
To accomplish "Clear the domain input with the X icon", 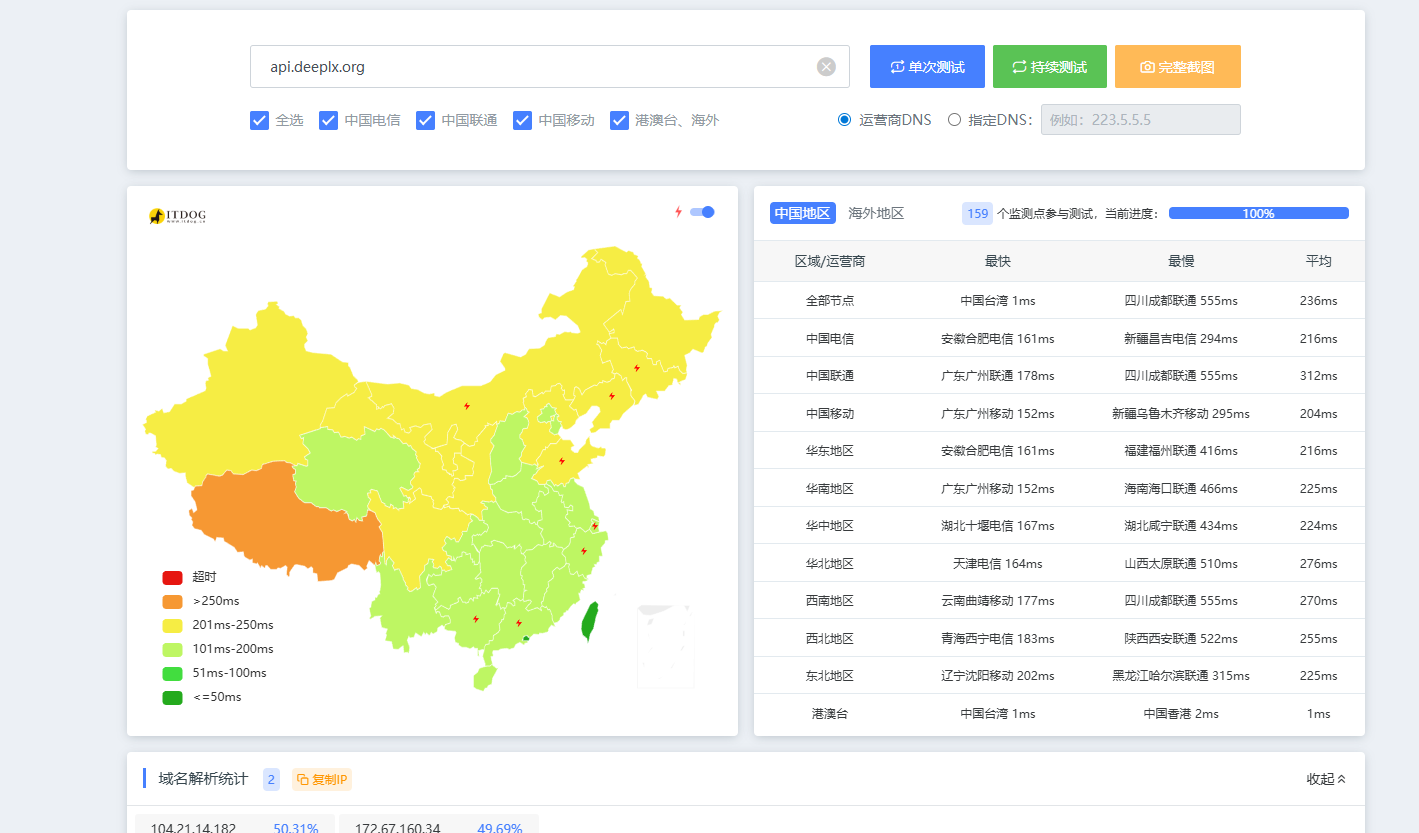I will (826, 67).
